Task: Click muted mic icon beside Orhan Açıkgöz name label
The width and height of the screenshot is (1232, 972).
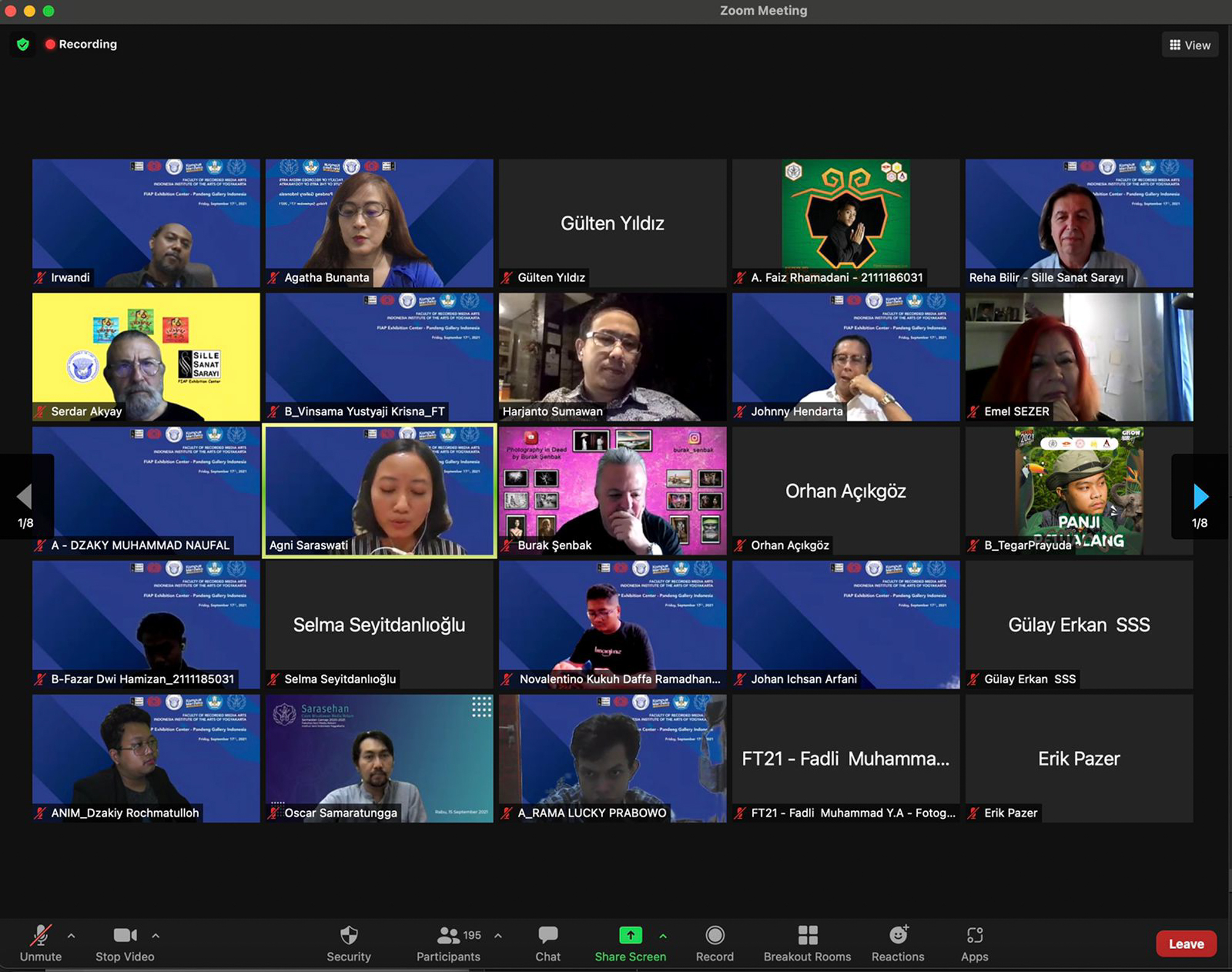Action: (x=740, y=545)
